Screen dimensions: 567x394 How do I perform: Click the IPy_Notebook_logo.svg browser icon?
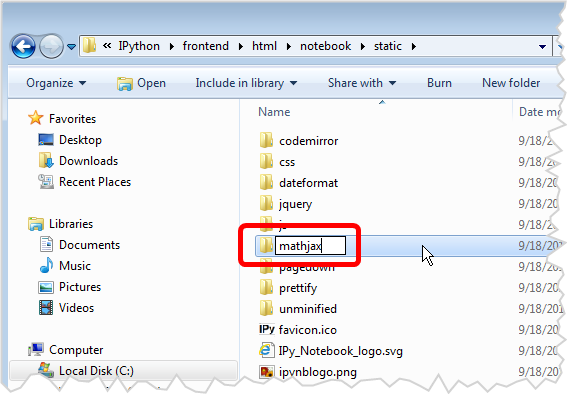[267, 350]
